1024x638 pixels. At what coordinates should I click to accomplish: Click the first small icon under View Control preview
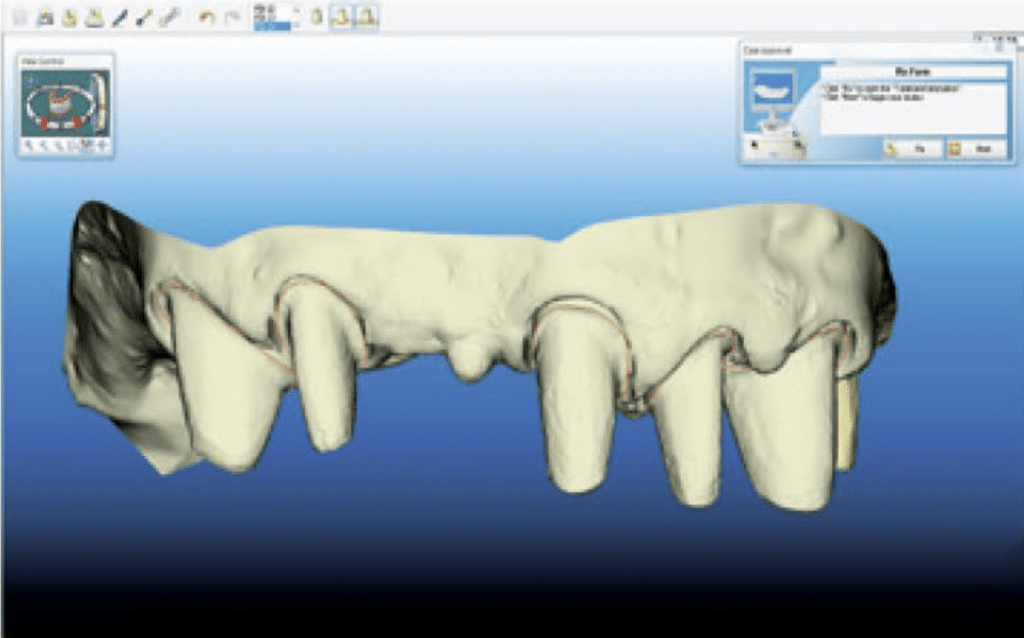click(x=29, y=146)
